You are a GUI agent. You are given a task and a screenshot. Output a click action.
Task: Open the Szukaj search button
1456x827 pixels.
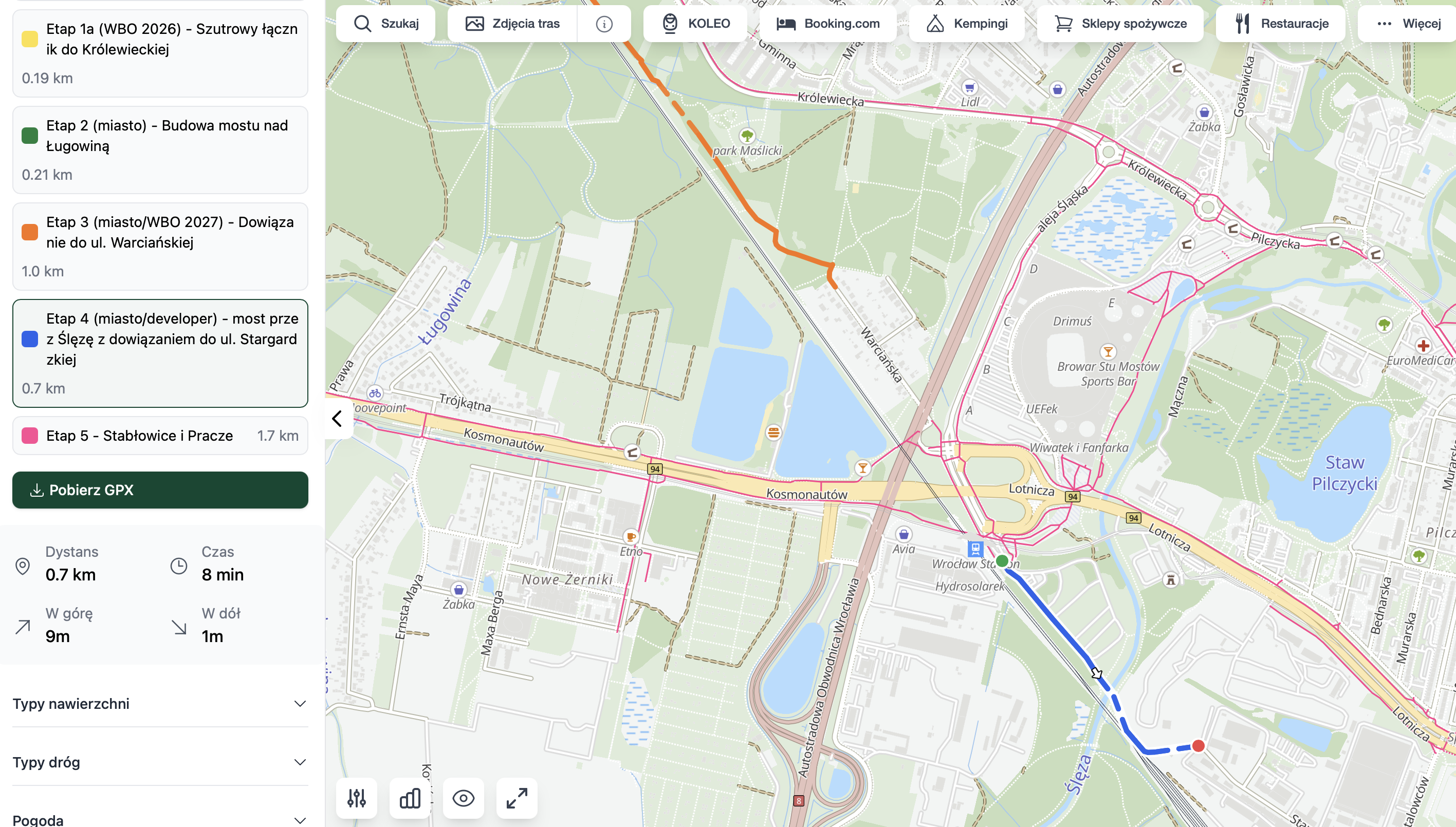pyautogui.click(x=386, y=24)
